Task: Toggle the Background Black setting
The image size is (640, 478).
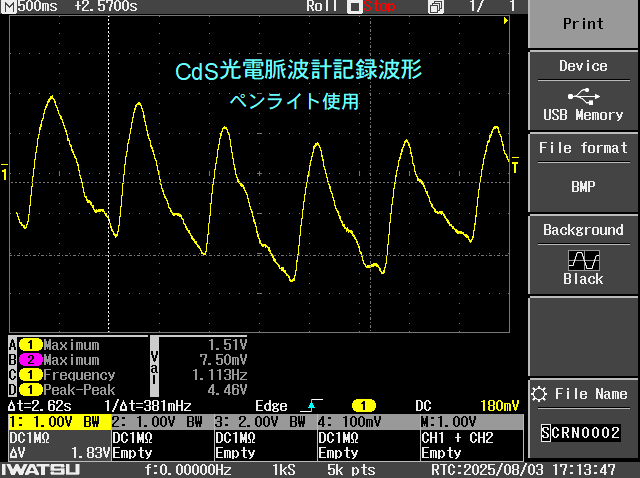Action: [583, 255]
